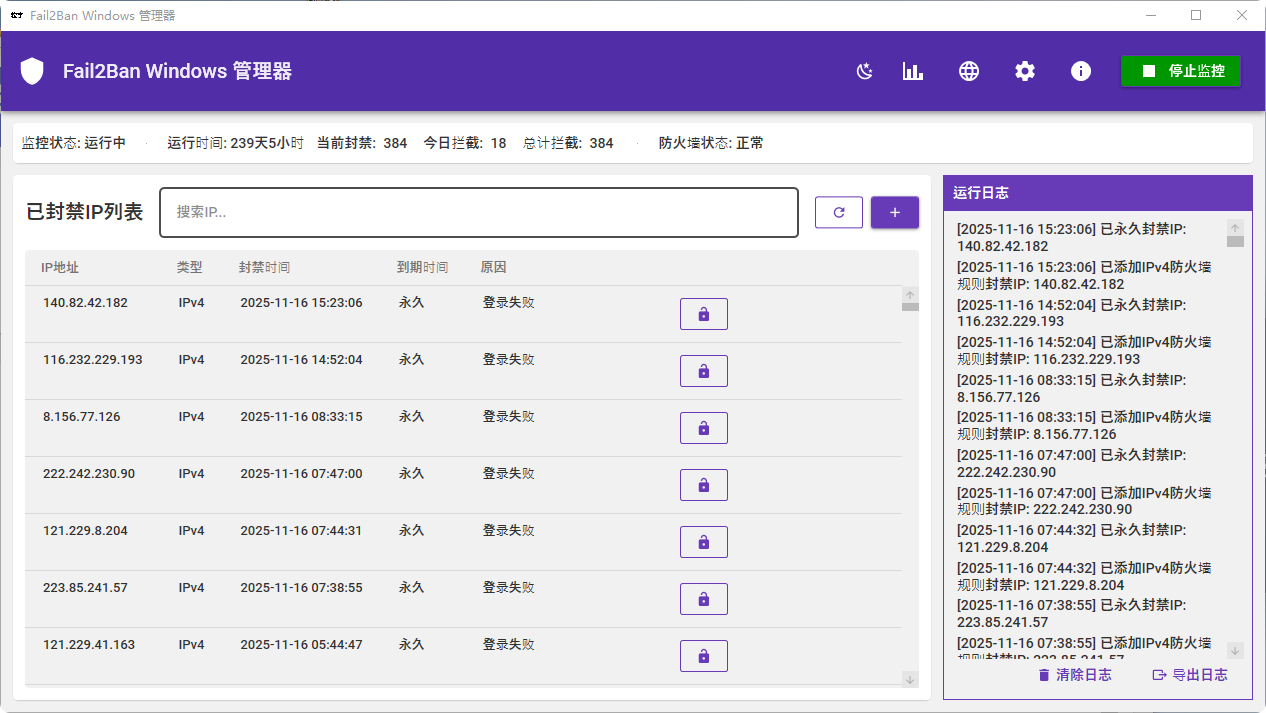View about info with the info icon

click(1080, 71)
